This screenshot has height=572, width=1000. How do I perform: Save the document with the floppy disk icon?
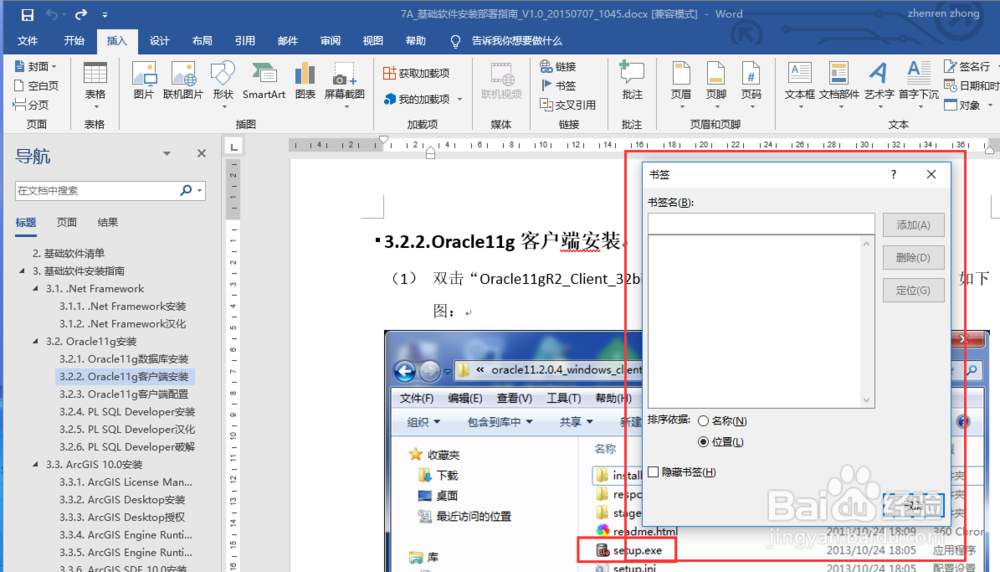click(x=27, y=14)
